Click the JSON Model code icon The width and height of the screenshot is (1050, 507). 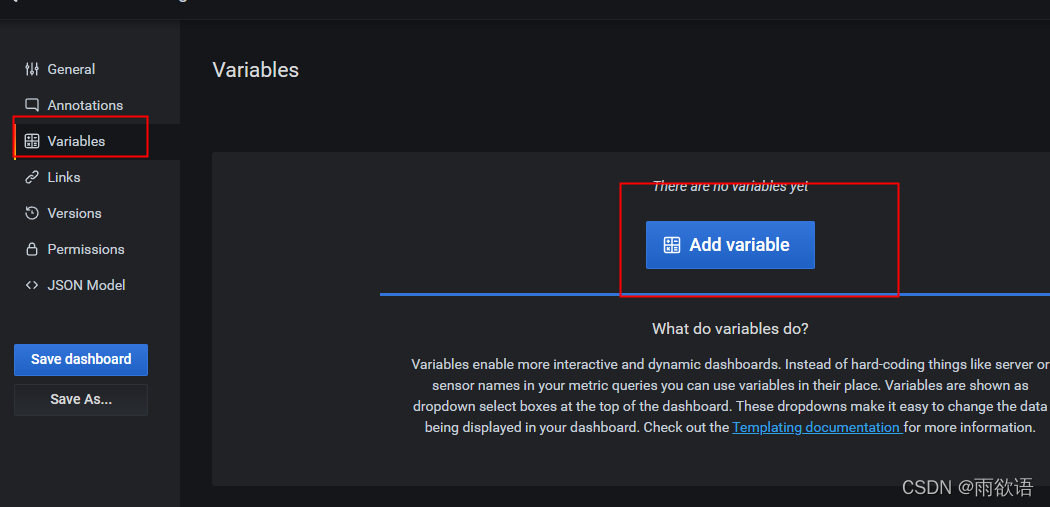(x=31, y=285)
